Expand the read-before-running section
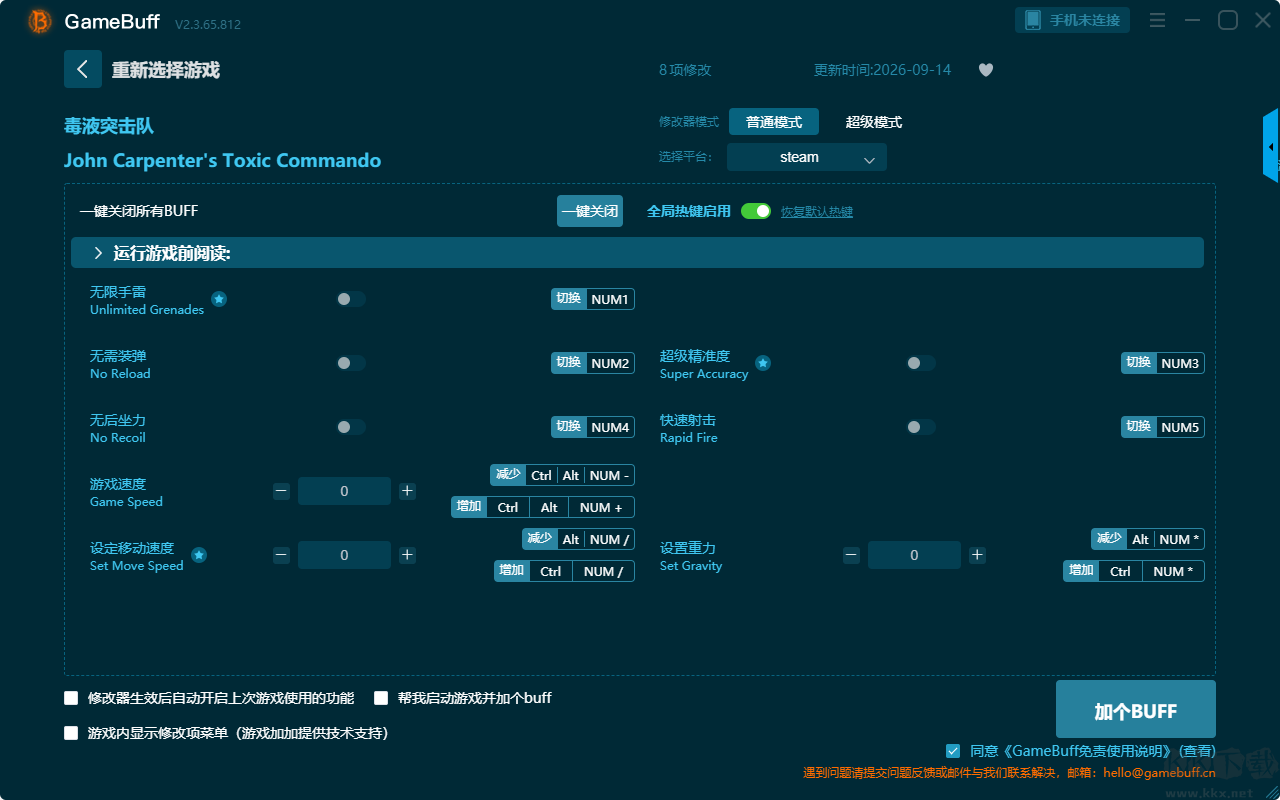1280x800 pixels. click(637, 253)
